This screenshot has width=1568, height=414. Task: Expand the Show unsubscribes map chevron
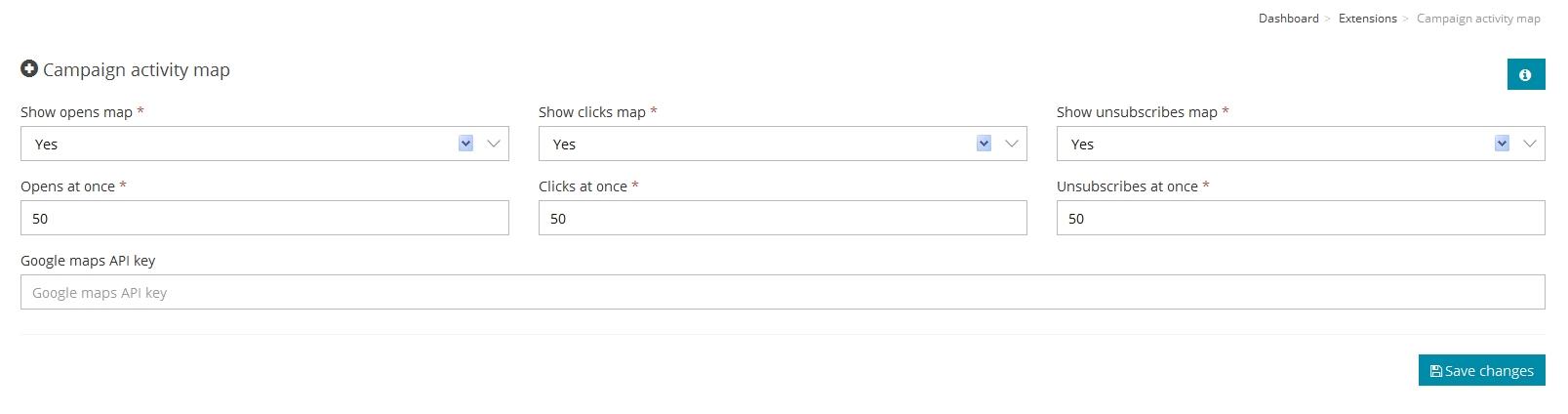1530,144
